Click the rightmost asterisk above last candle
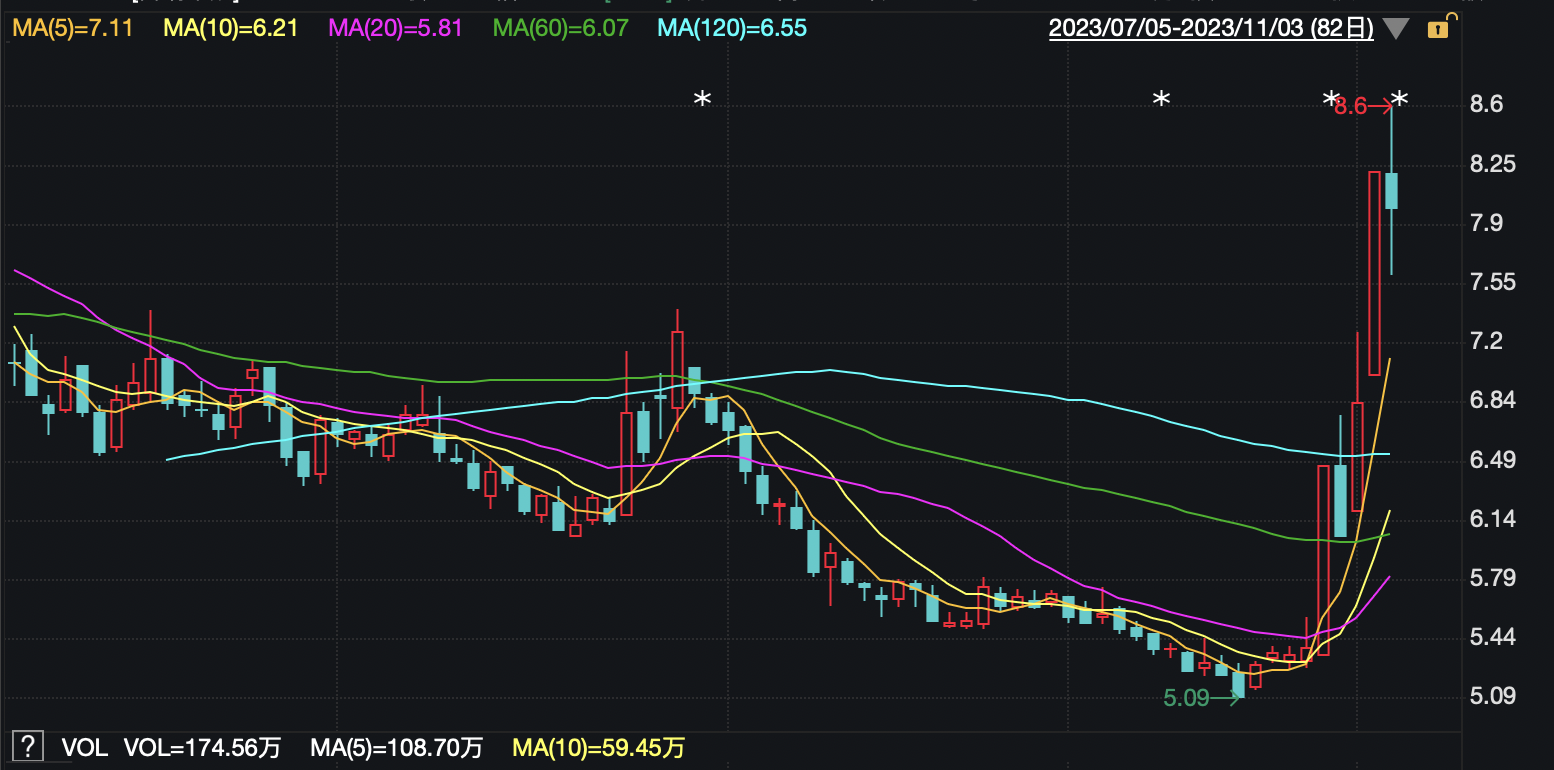Viewport: 1554px width, 770px height. click(1400, 100)
